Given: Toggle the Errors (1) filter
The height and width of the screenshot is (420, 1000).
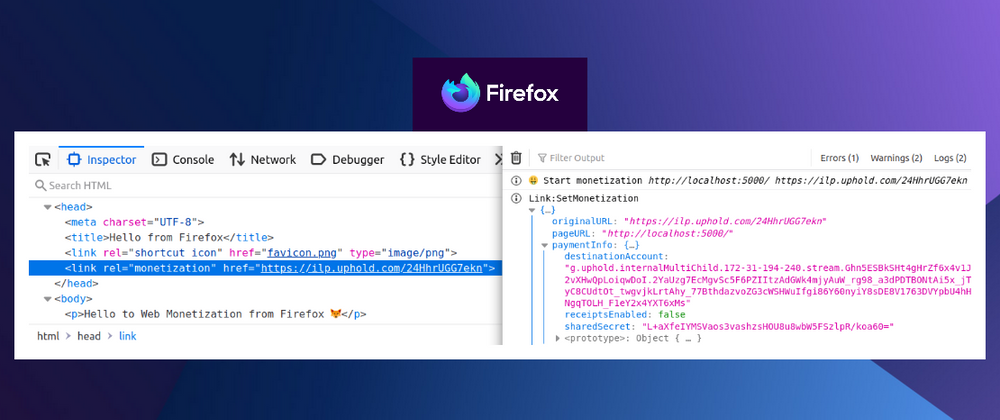Looking at the screenshot, I should [x=839, y=158].
